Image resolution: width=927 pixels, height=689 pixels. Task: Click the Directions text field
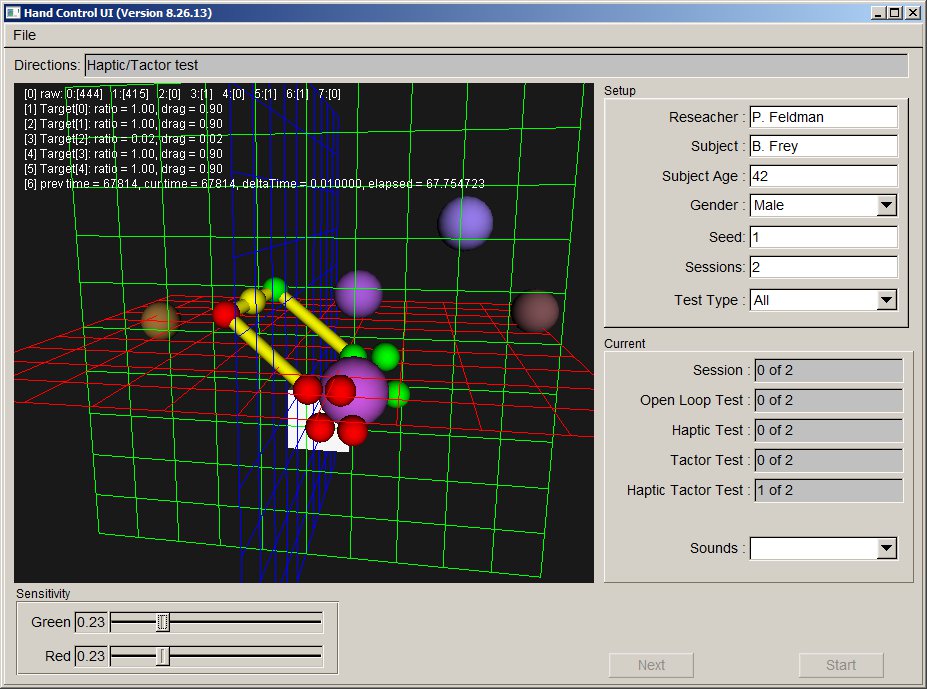[x=496, y=65]
